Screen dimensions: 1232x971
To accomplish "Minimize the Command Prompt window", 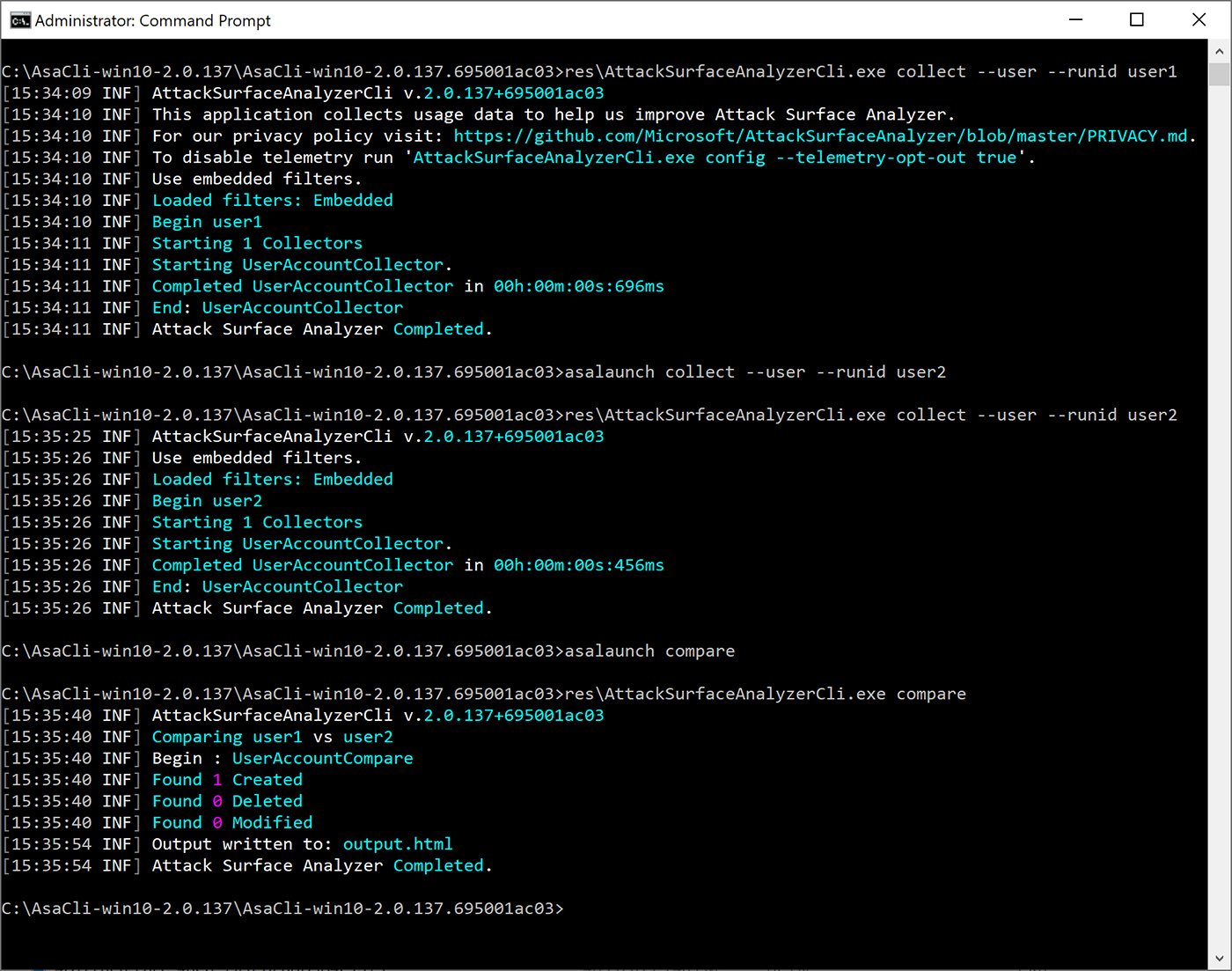I will pos(1075,20).
